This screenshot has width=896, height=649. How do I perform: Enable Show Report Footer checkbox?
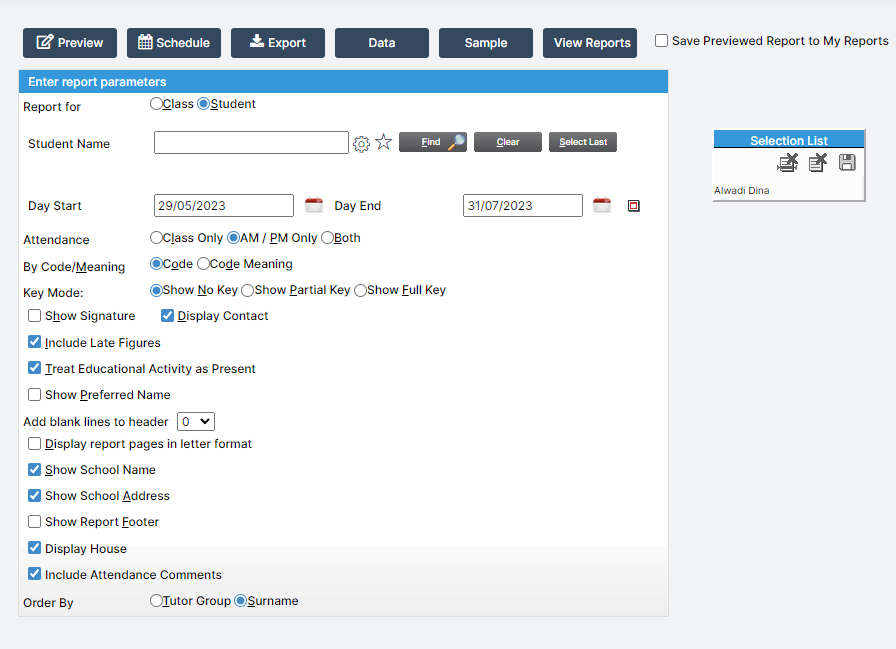click(34, 522)
